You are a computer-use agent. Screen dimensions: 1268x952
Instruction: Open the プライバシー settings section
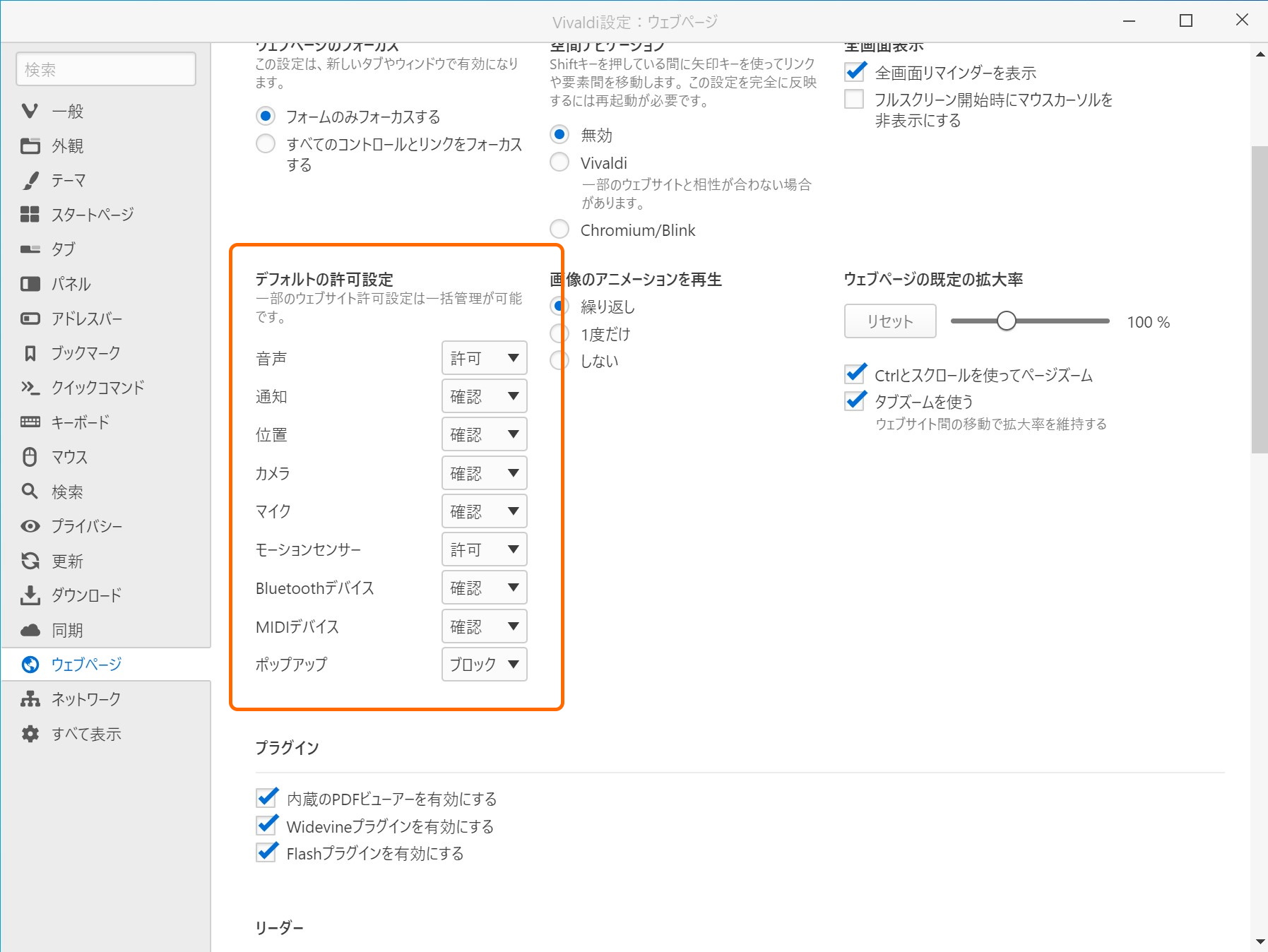(x=87, y=526)
